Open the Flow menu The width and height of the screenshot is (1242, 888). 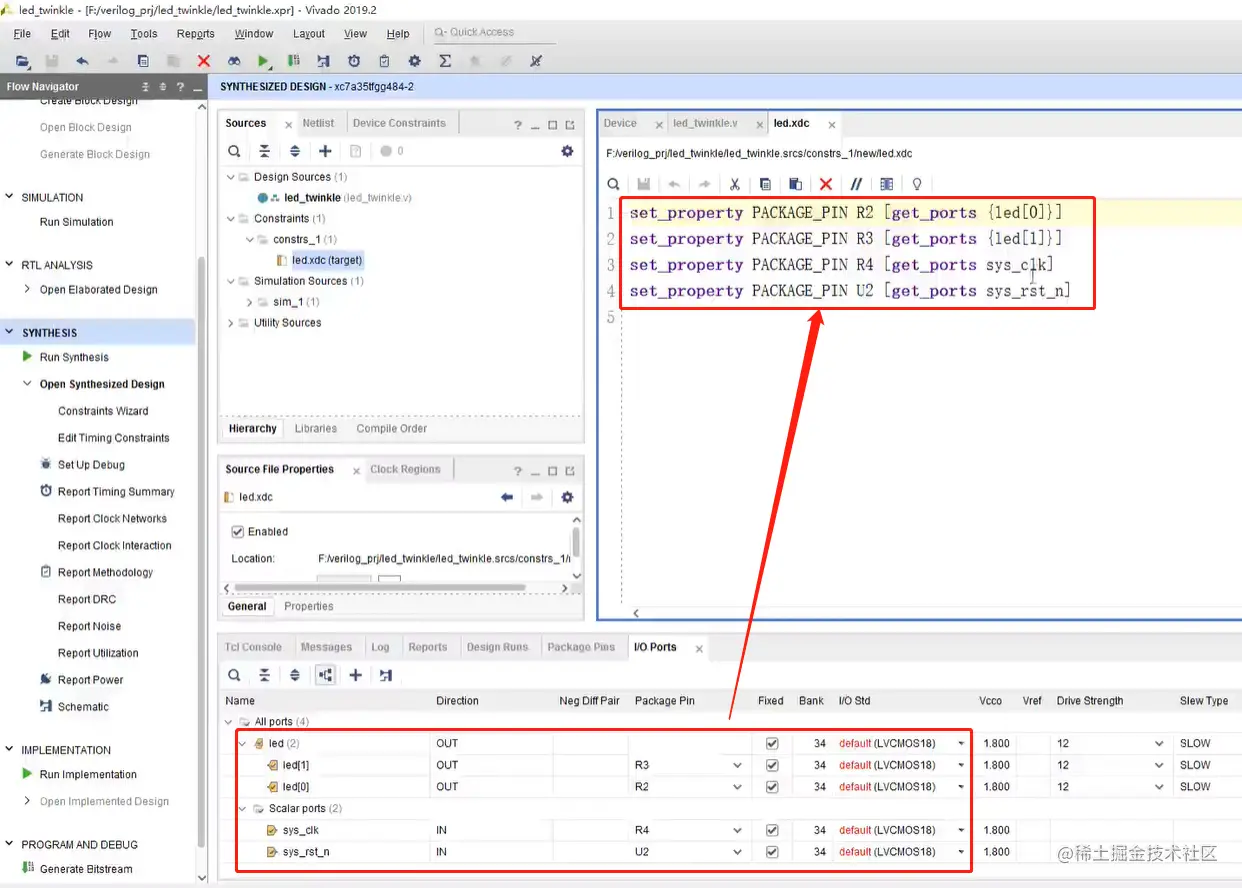tap(100, 33)
